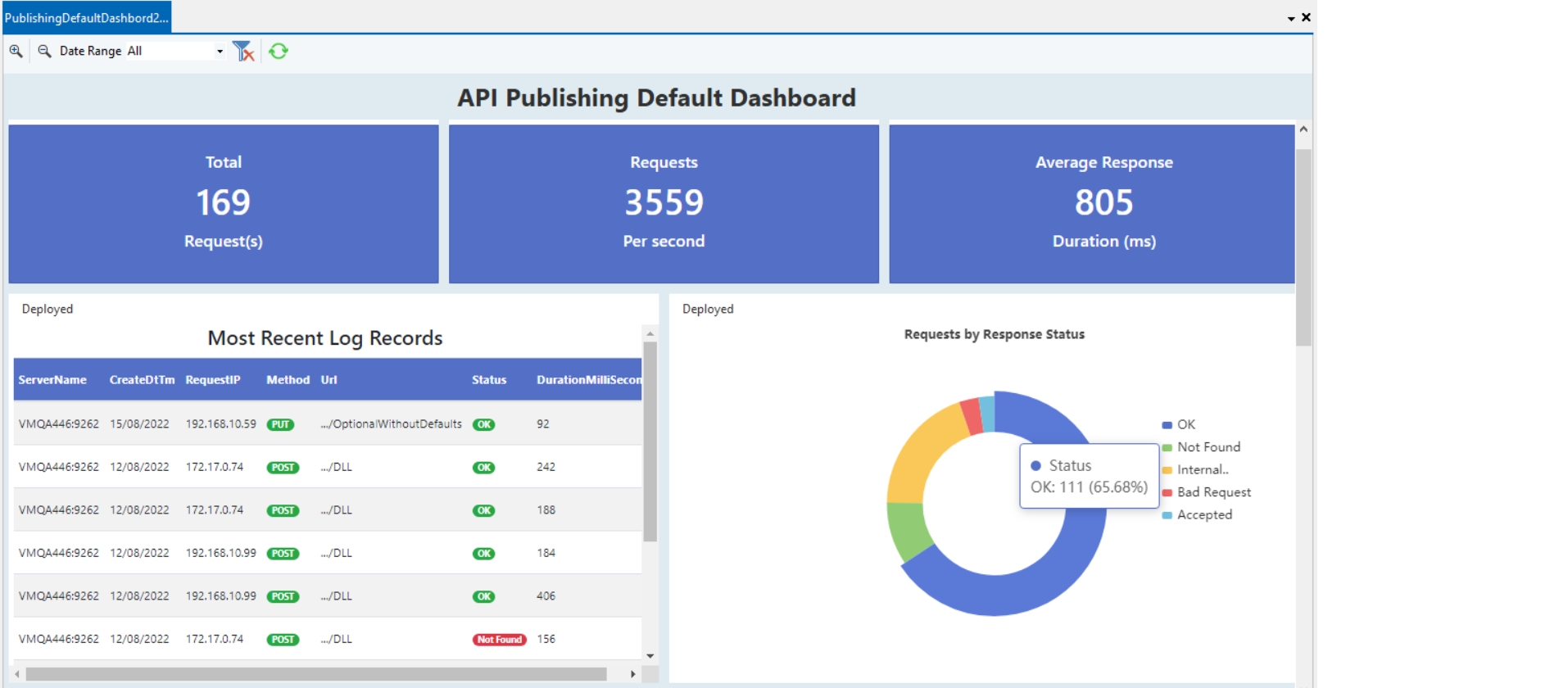Click the Not Found status badge
Viewport: 1568px width, 688px height.
coord(499,640)
